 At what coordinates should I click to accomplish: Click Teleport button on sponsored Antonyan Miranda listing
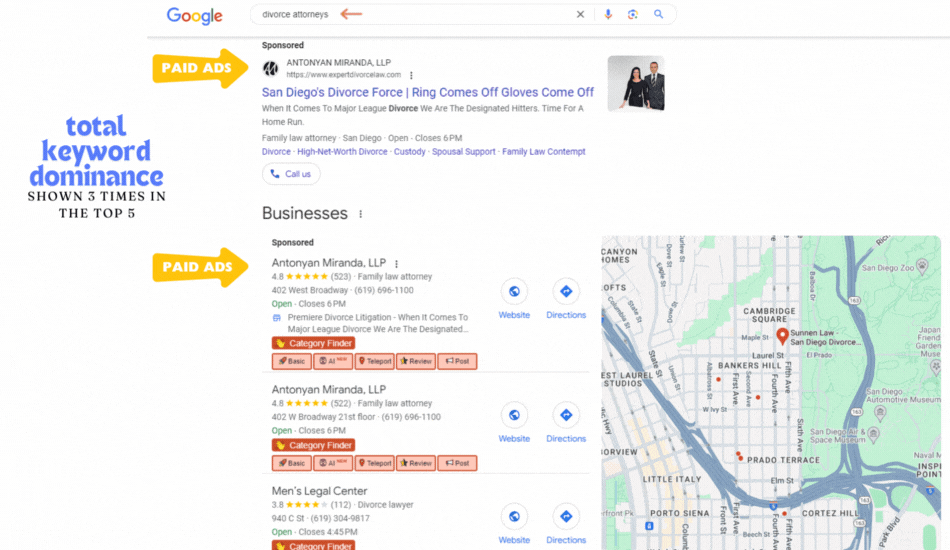[x=374, y=361]
